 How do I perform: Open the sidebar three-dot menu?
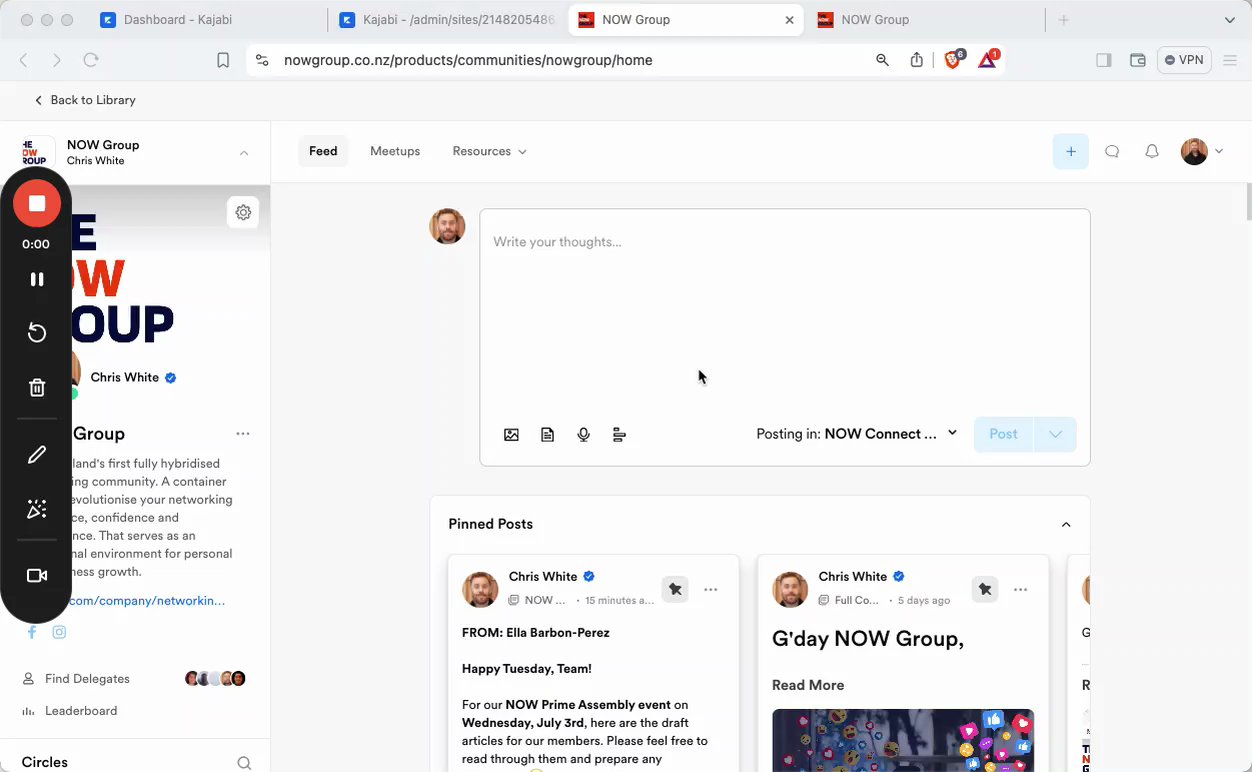click(243, 434)
